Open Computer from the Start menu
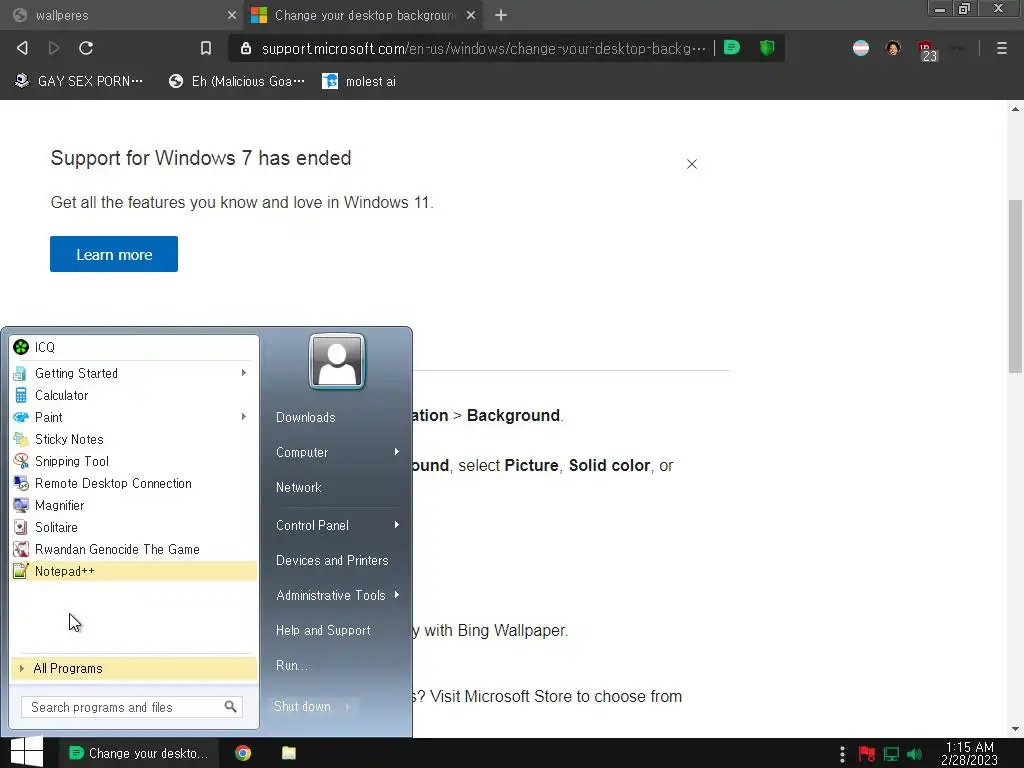 coord(302,453)
